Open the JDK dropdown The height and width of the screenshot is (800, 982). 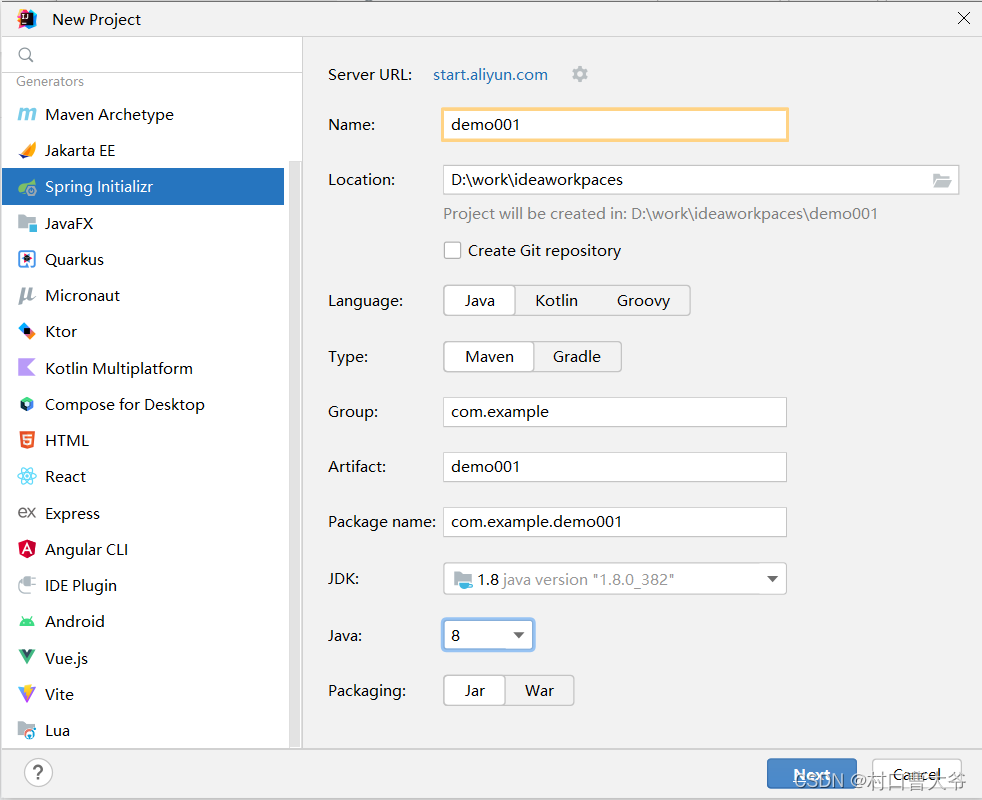tap(615, 579)
